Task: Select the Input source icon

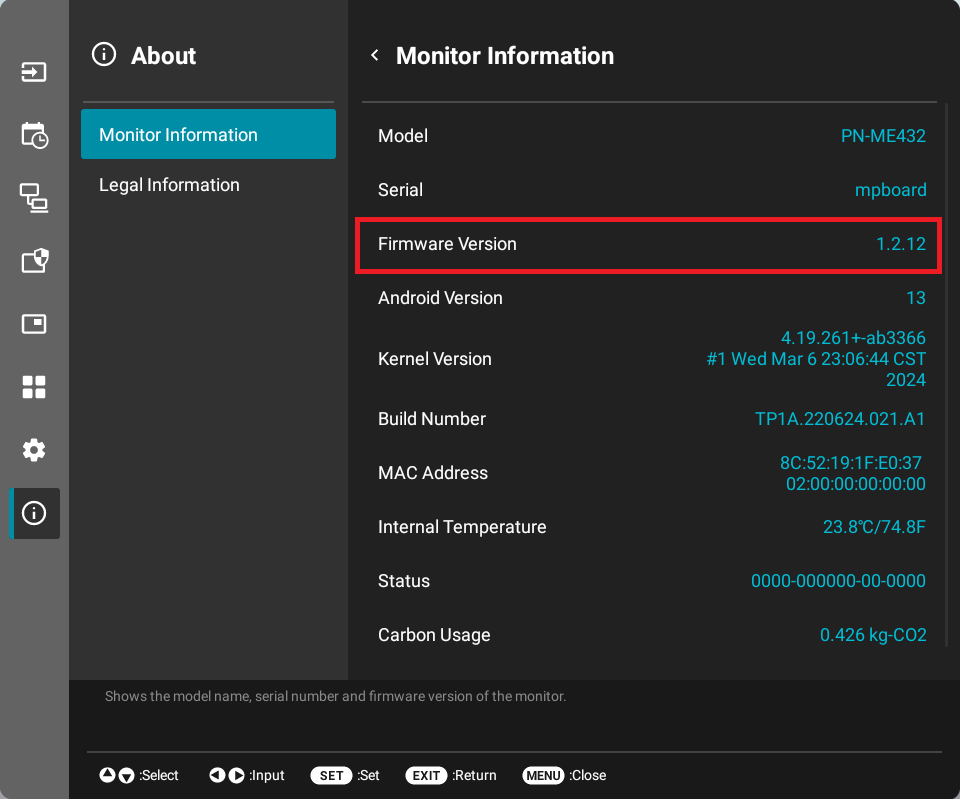Action: (34, 72)
